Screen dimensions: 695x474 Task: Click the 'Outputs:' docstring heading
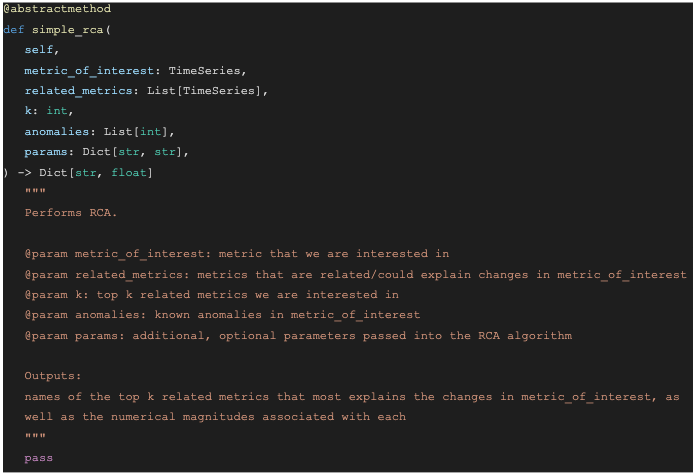pyautogui.click(x=53, y=376)
